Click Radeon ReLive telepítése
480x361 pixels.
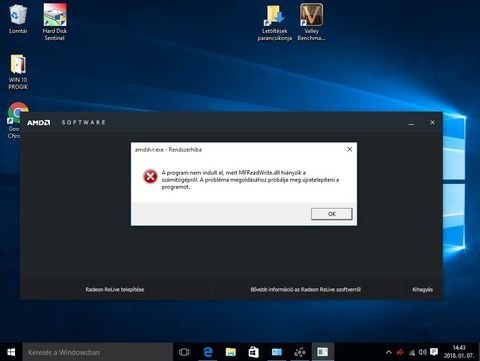(115, 289)
